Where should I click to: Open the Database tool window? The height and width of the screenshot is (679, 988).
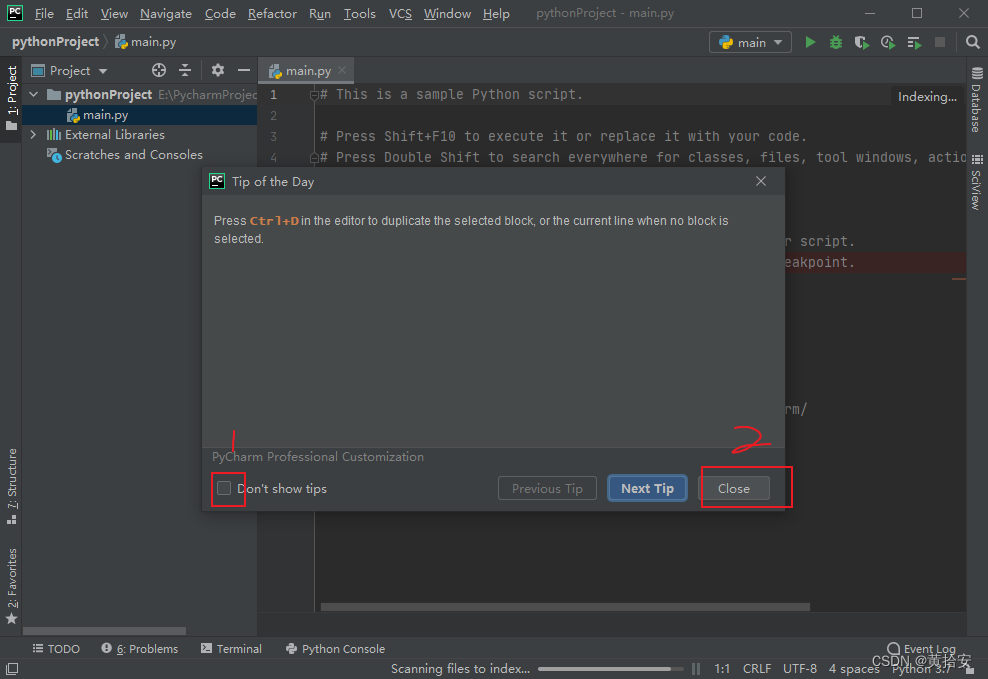point(977,100)
